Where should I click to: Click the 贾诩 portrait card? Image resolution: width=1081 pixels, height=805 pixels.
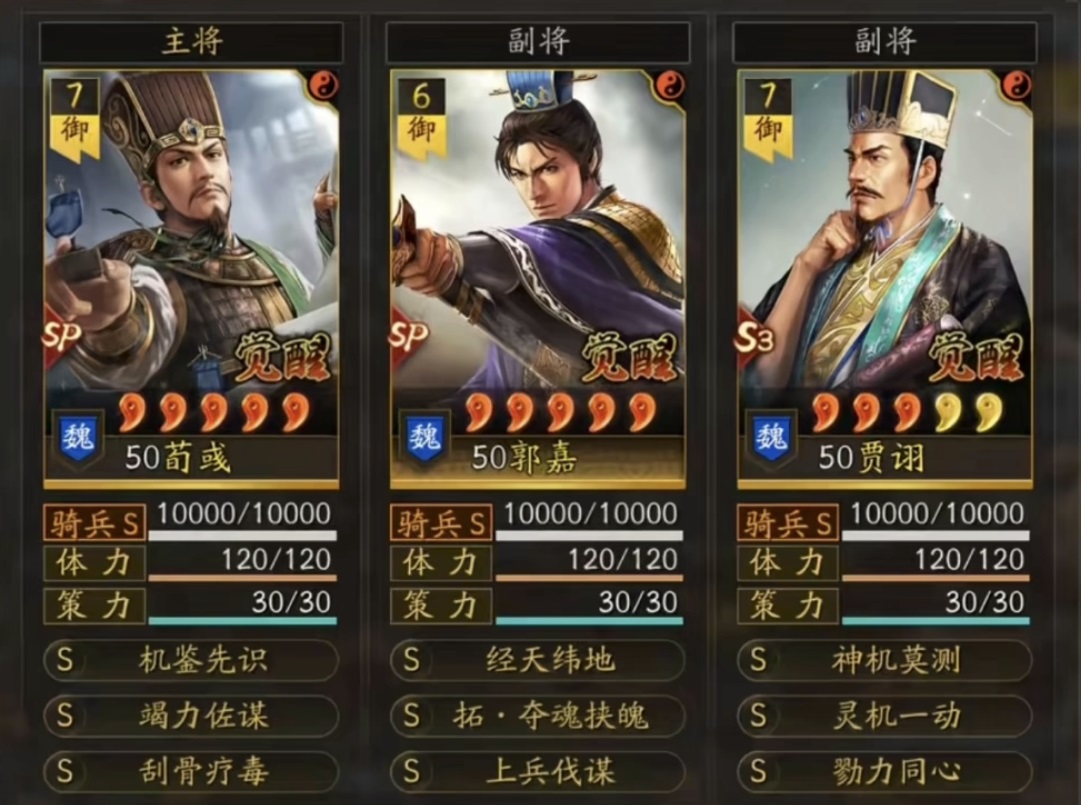click(x=885, y=279)
